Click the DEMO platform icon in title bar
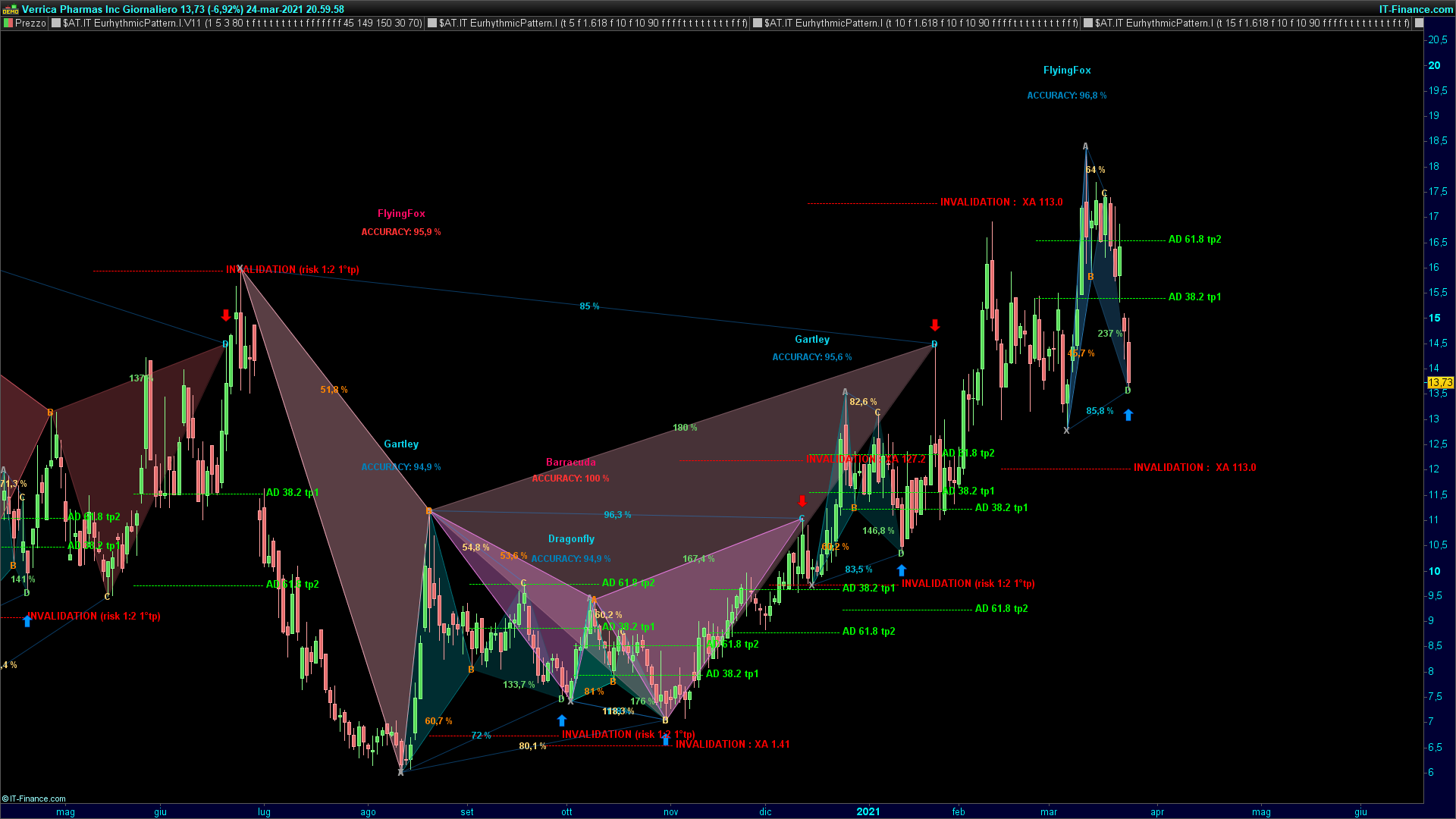The width and height of the screenshot is (1456, 819). click(x=10, y=10)
